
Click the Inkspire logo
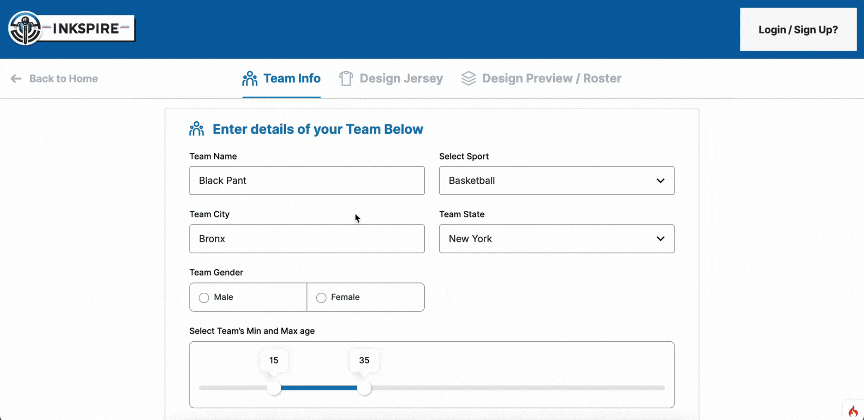(70, 29)
